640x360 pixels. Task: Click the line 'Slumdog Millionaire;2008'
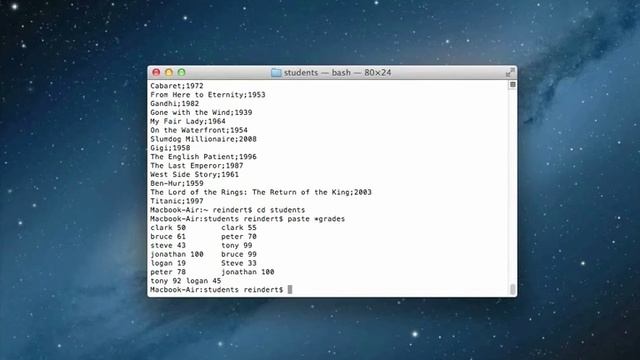[x=203, y=139]
